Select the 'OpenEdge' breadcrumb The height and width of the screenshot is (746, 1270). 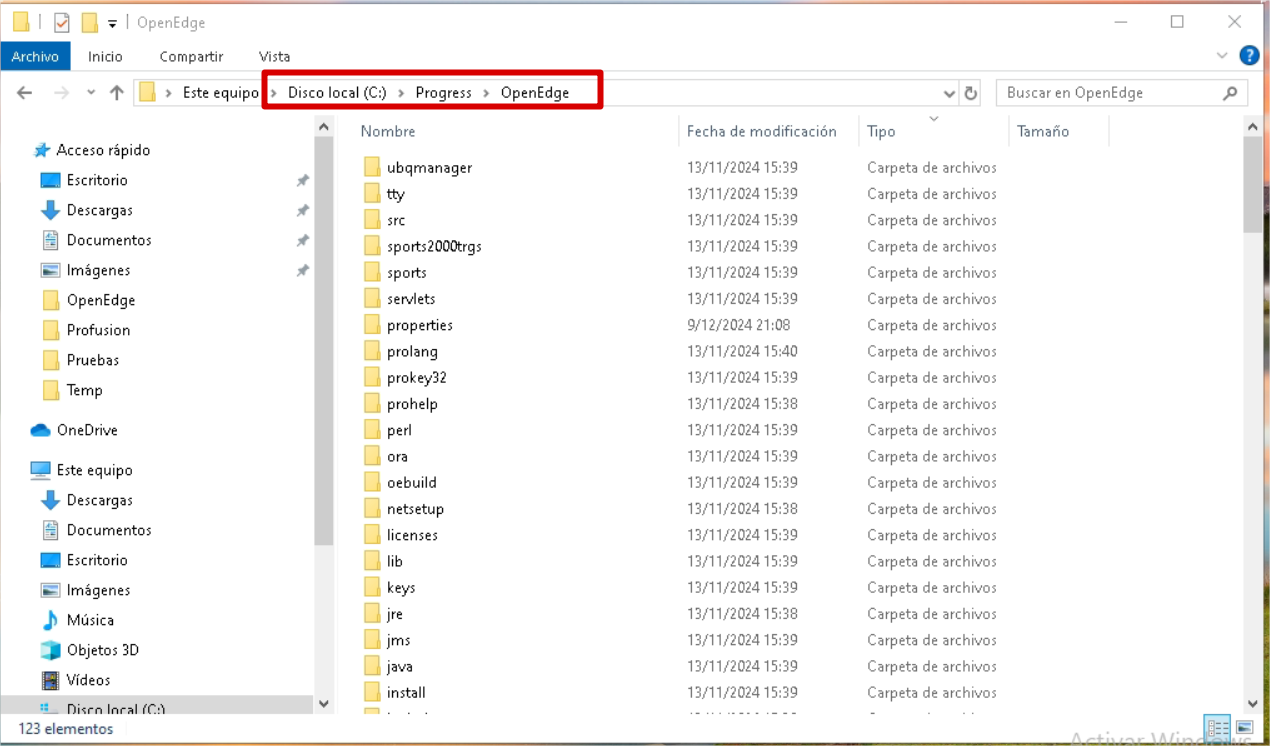(x=535, y=93)
